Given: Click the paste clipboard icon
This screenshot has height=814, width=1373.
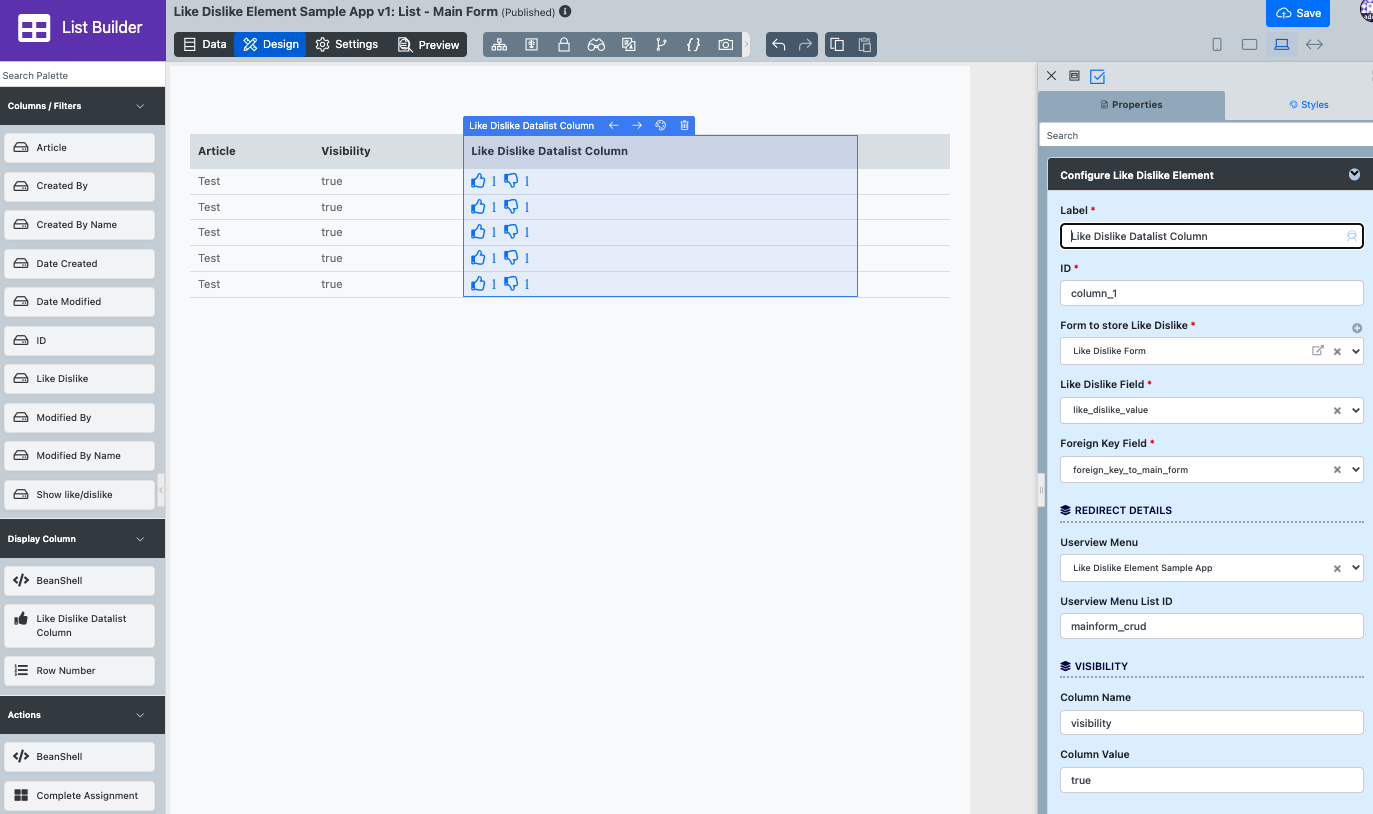Looking at the screenshot, I should 865,45.
